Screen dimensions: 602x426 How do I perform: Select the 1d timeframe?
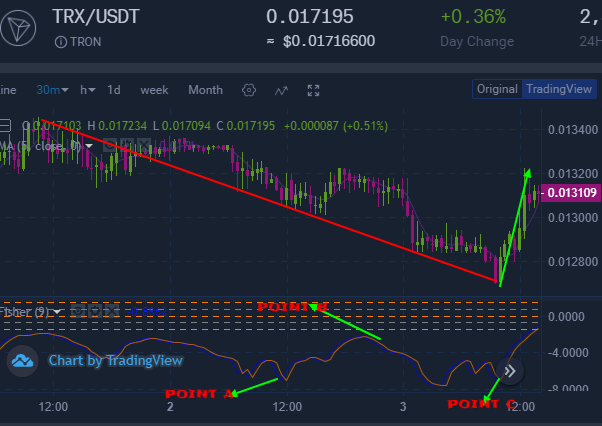point(114,90)
